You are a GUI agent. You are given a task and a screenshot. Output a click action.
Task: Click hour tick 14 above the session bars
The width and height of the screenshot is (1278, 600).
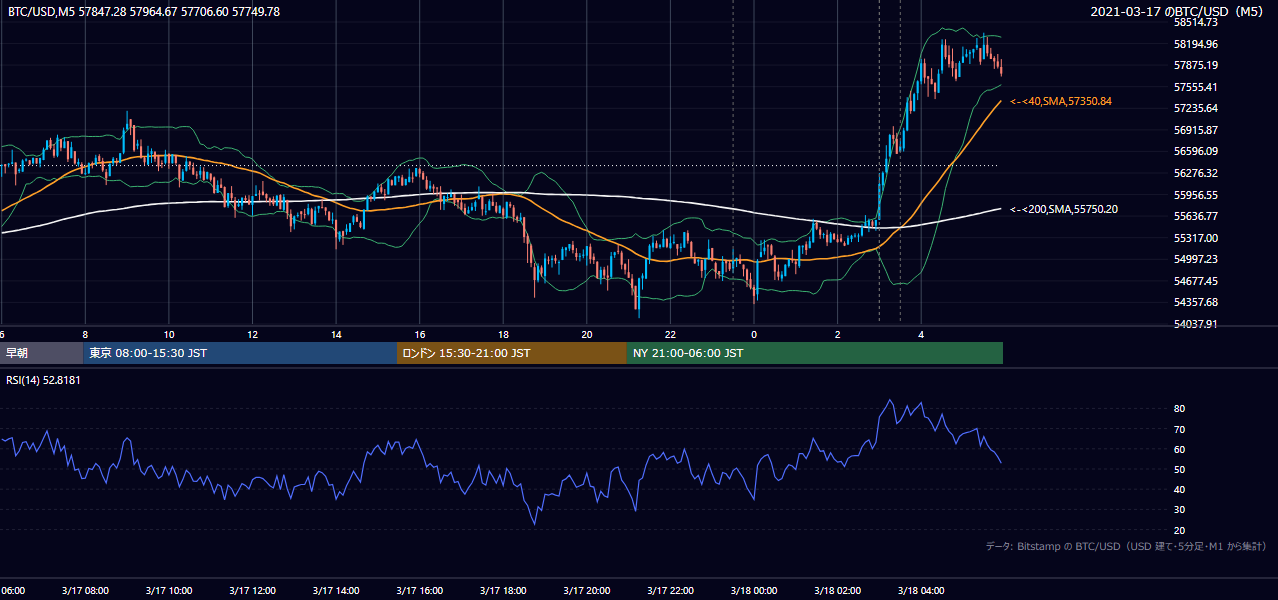(336, 335)
